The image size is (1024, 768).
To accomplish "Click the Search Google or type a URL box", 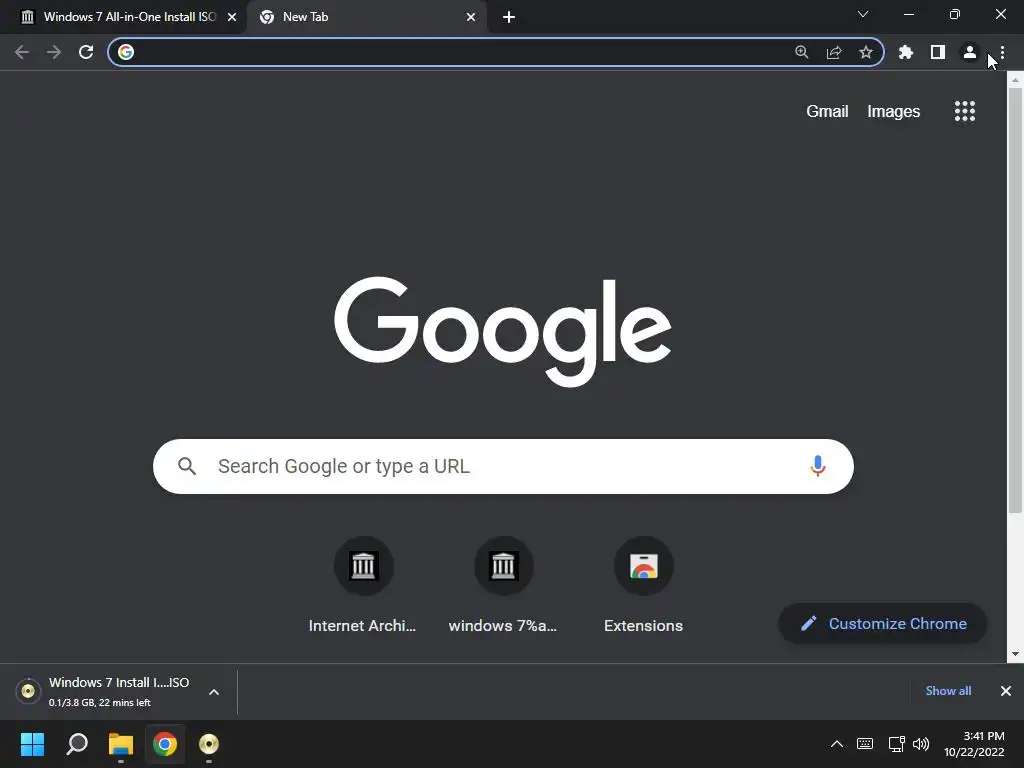I will [x=503, y=466].
